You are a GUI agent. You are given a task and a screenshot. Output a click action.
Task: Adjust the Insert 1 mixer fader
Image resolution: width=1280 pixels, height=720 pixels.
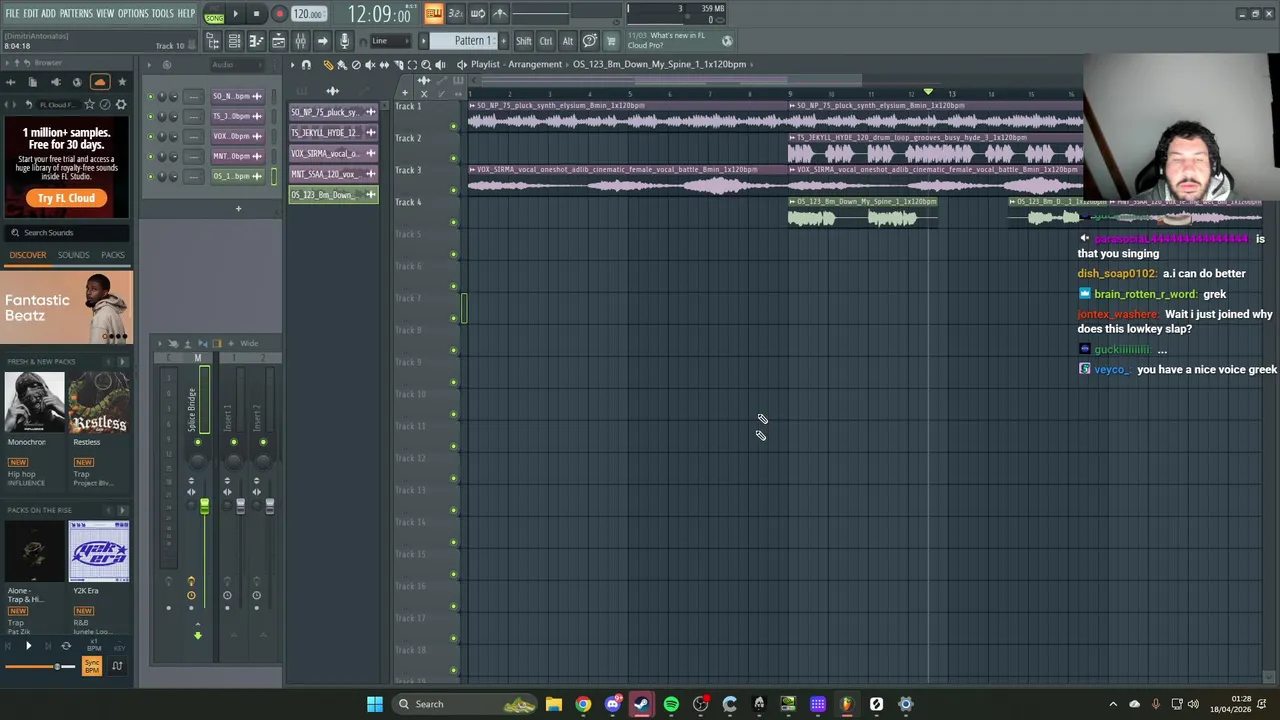pyautogui.click(x=240, y=507)
